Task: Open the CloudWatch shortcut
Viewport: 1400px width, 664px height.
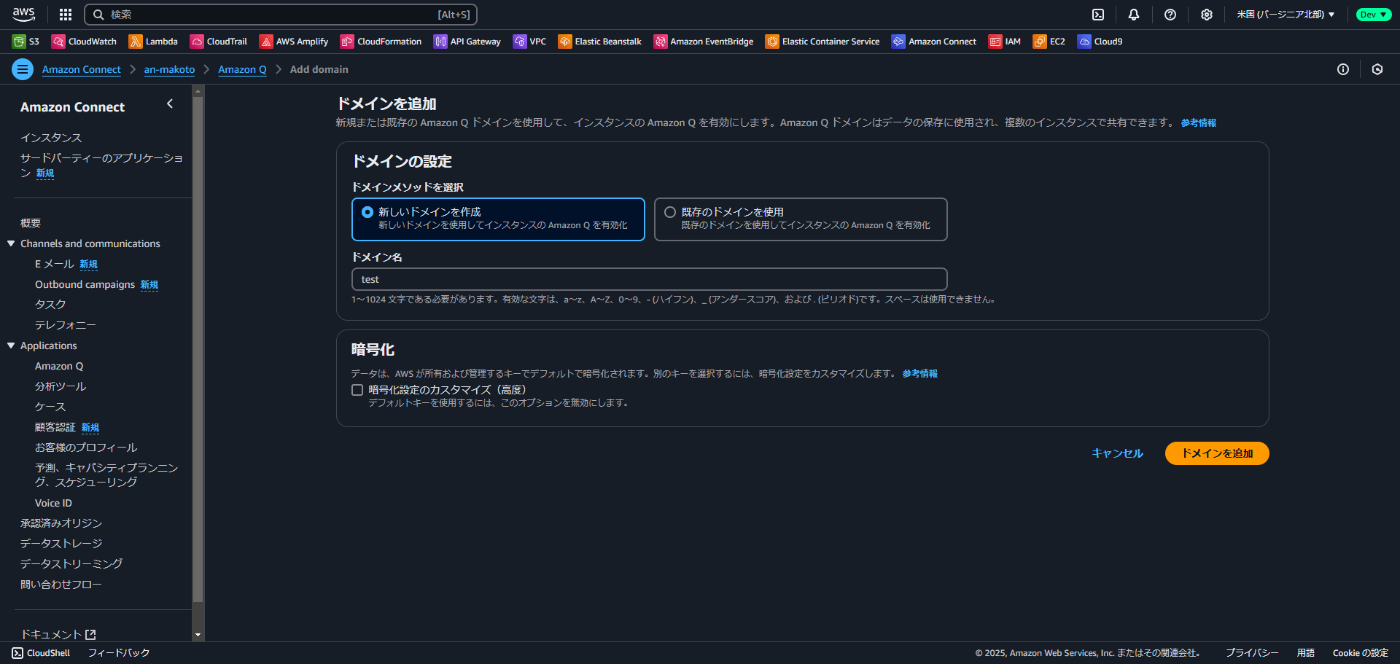Action: 84,42
